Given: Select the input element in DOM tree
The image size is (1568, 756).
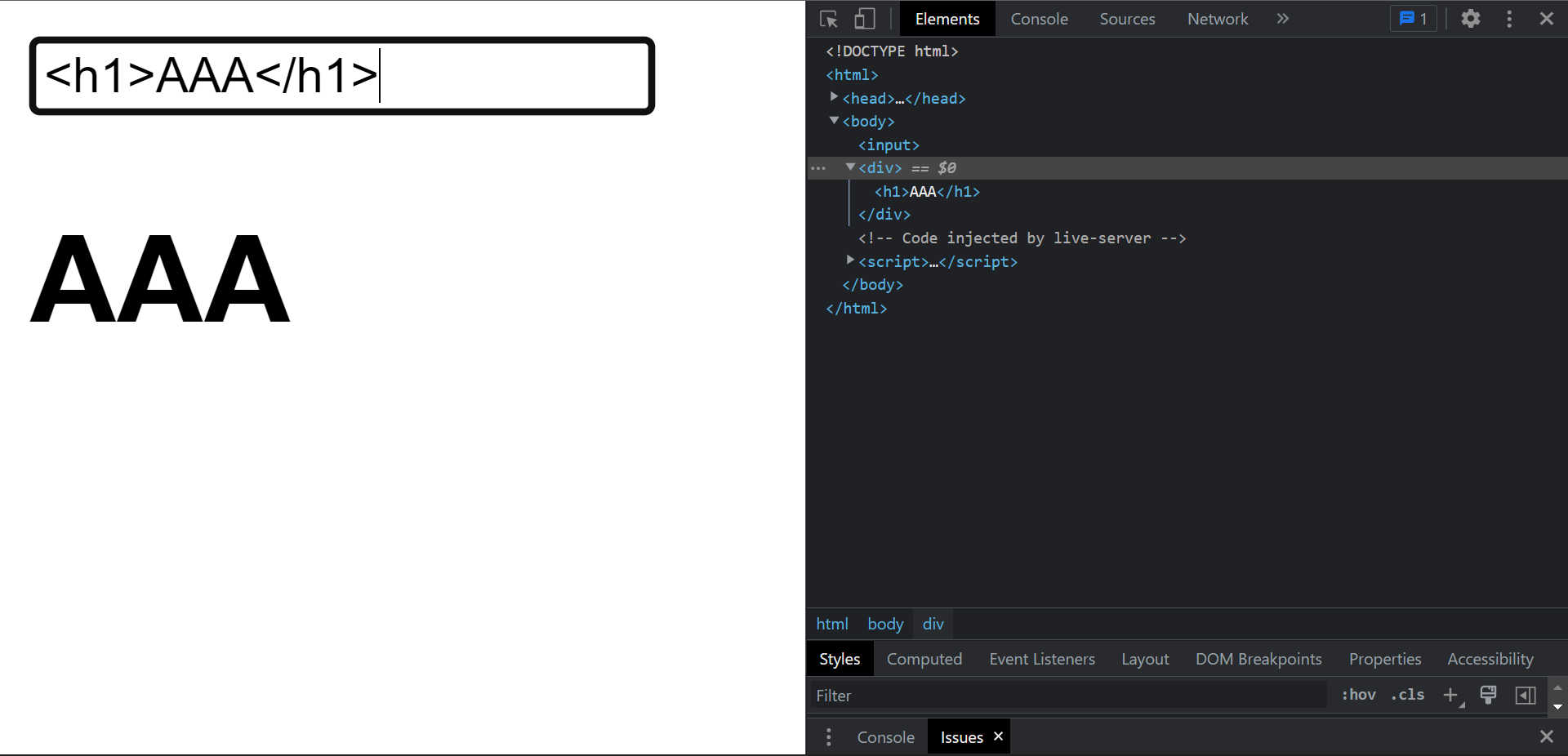Looking at the screenshot, I should (889, 145).
